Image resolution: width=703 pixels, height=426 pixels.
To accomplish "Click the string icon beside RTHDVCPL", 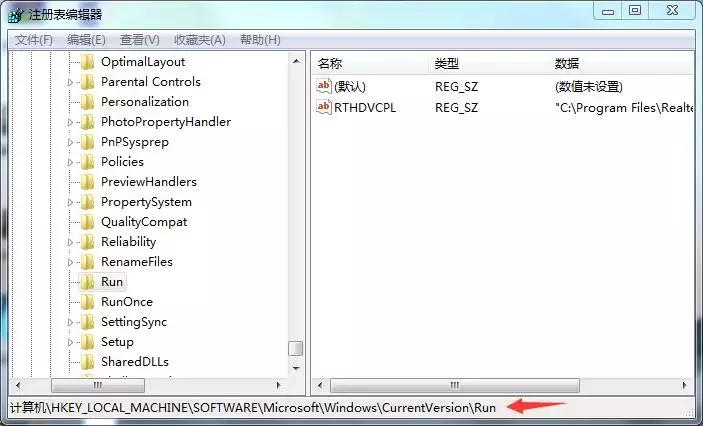I will [323, 107].
